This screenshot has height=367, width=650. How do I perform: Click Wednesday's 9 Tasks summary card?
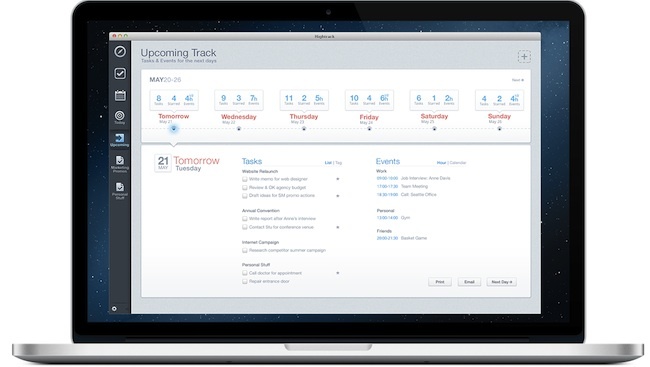pyautogui.click(x=239, y=100)
